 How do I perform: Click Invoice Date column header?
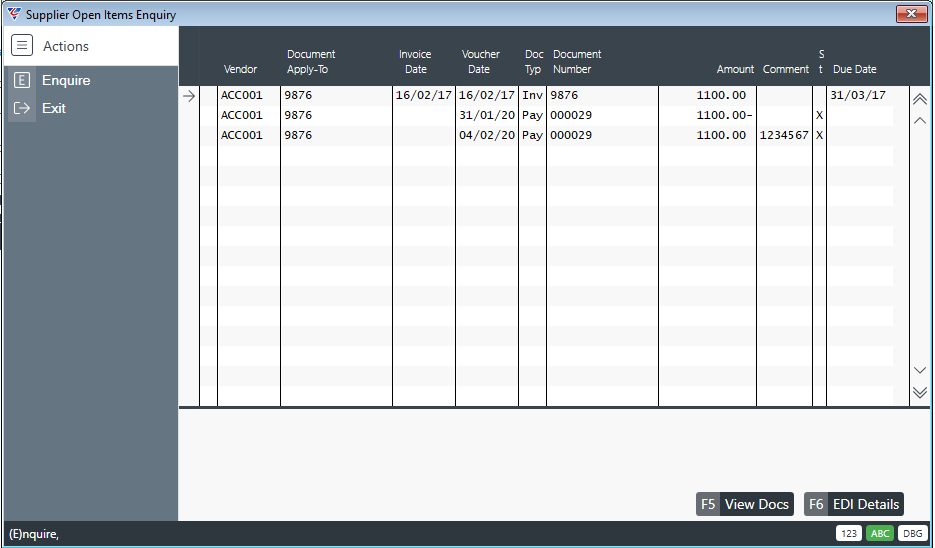415,61
